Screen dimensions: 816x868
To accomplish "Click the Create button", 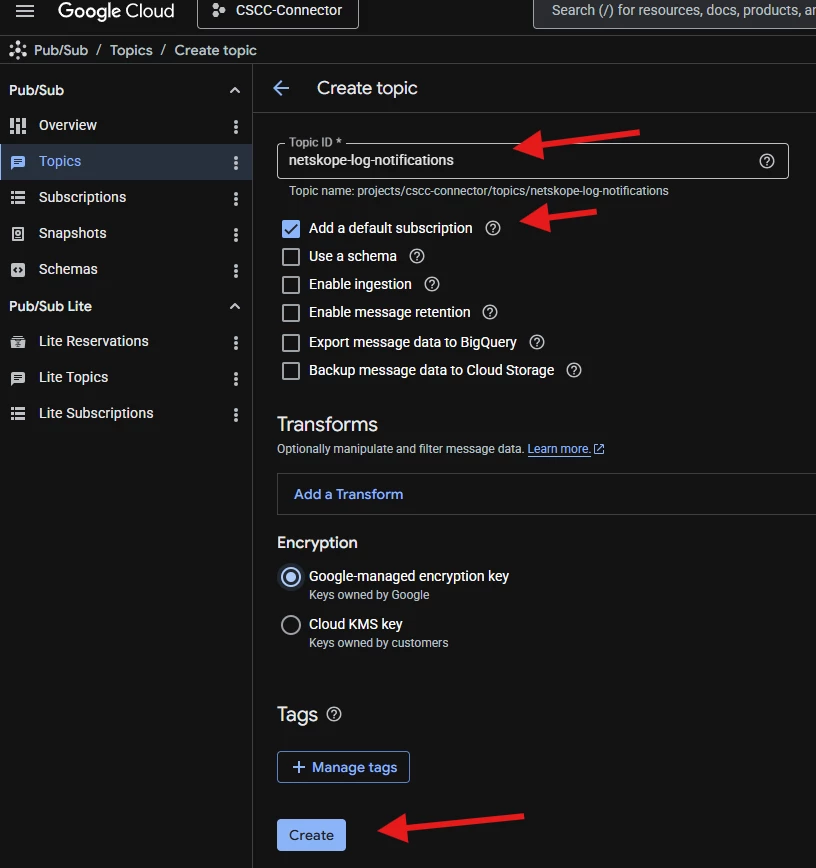I will point(311,835).
